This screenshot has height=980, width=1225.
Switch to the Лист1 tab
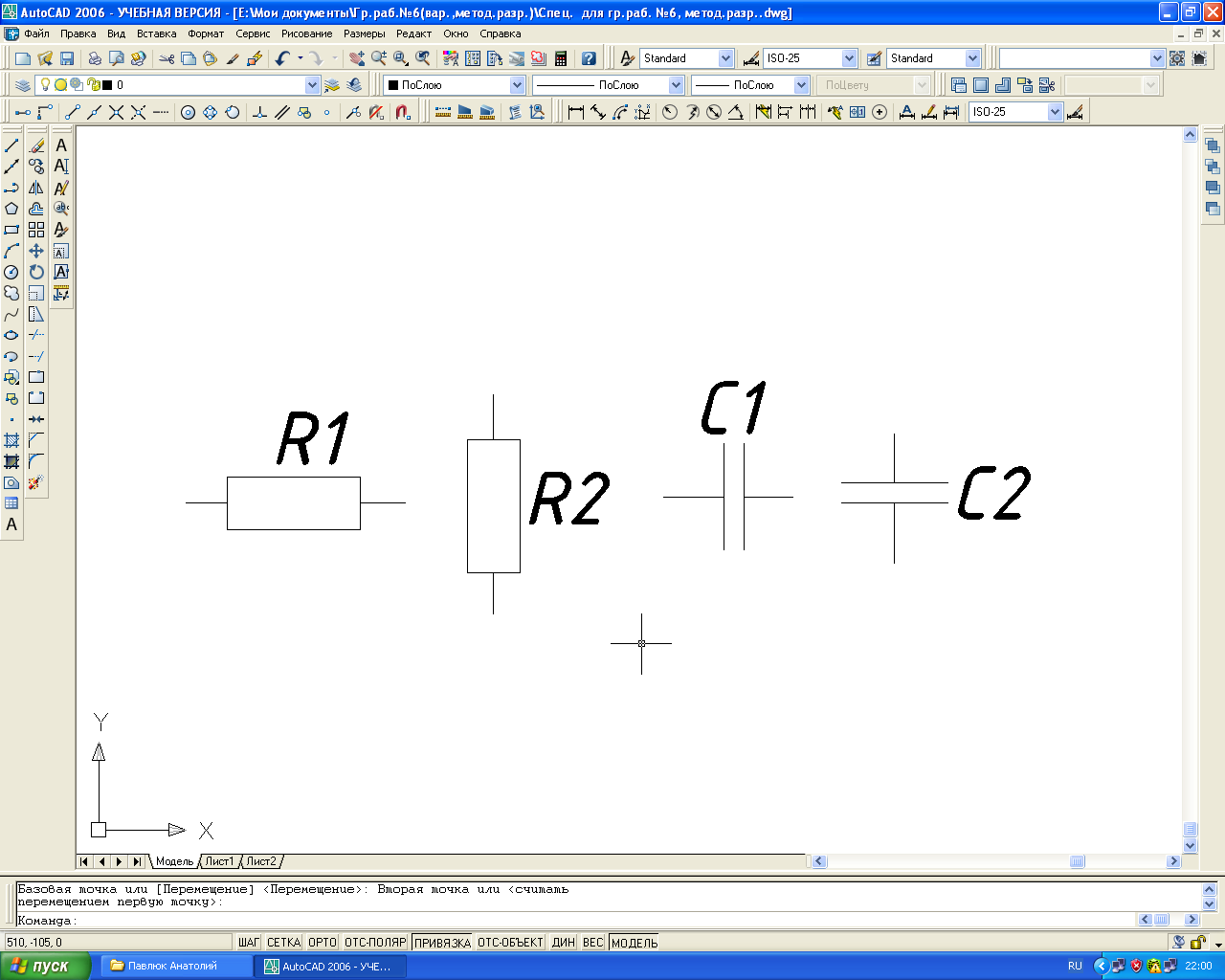tap(219, 861)
